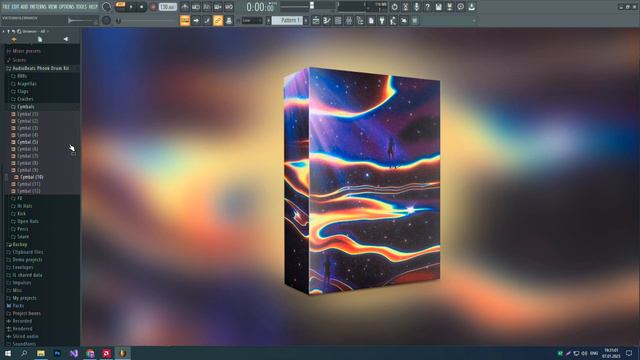Viewport: 640px width, 360px height.
Task: Click the arrow icon in shortcut toolbar
Action: click(196, 20)
